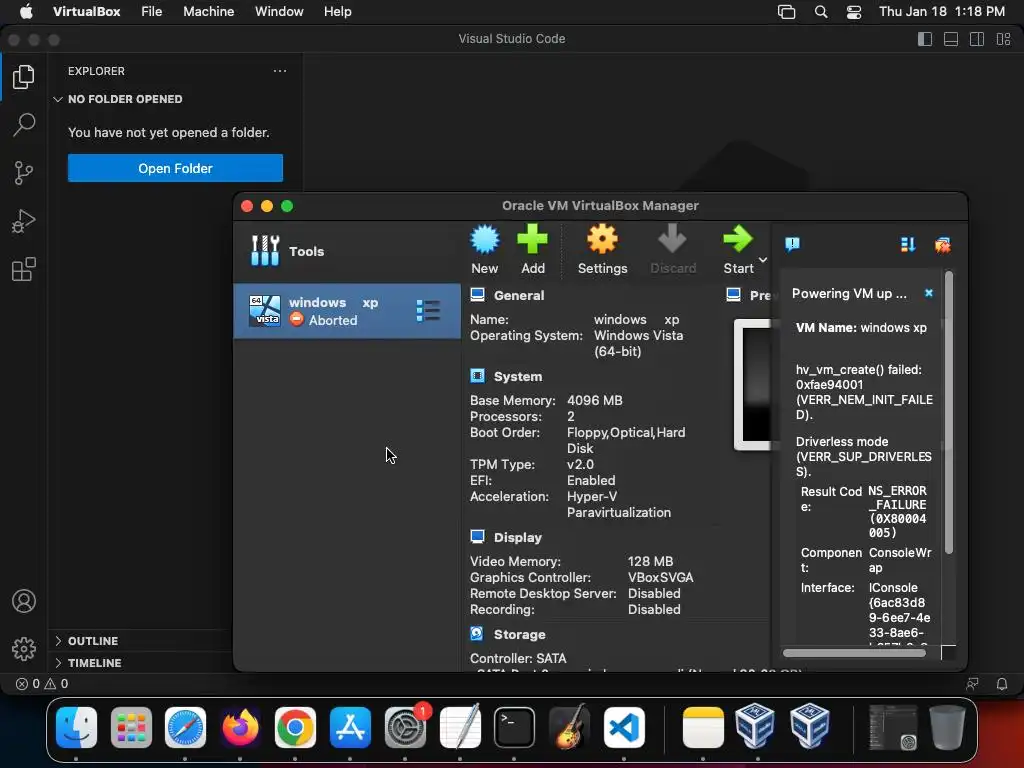Open Launchpad from the Dock
The width and height of the screenshot is (1024, 768).
pyautogui.click(x=131, y=727)
